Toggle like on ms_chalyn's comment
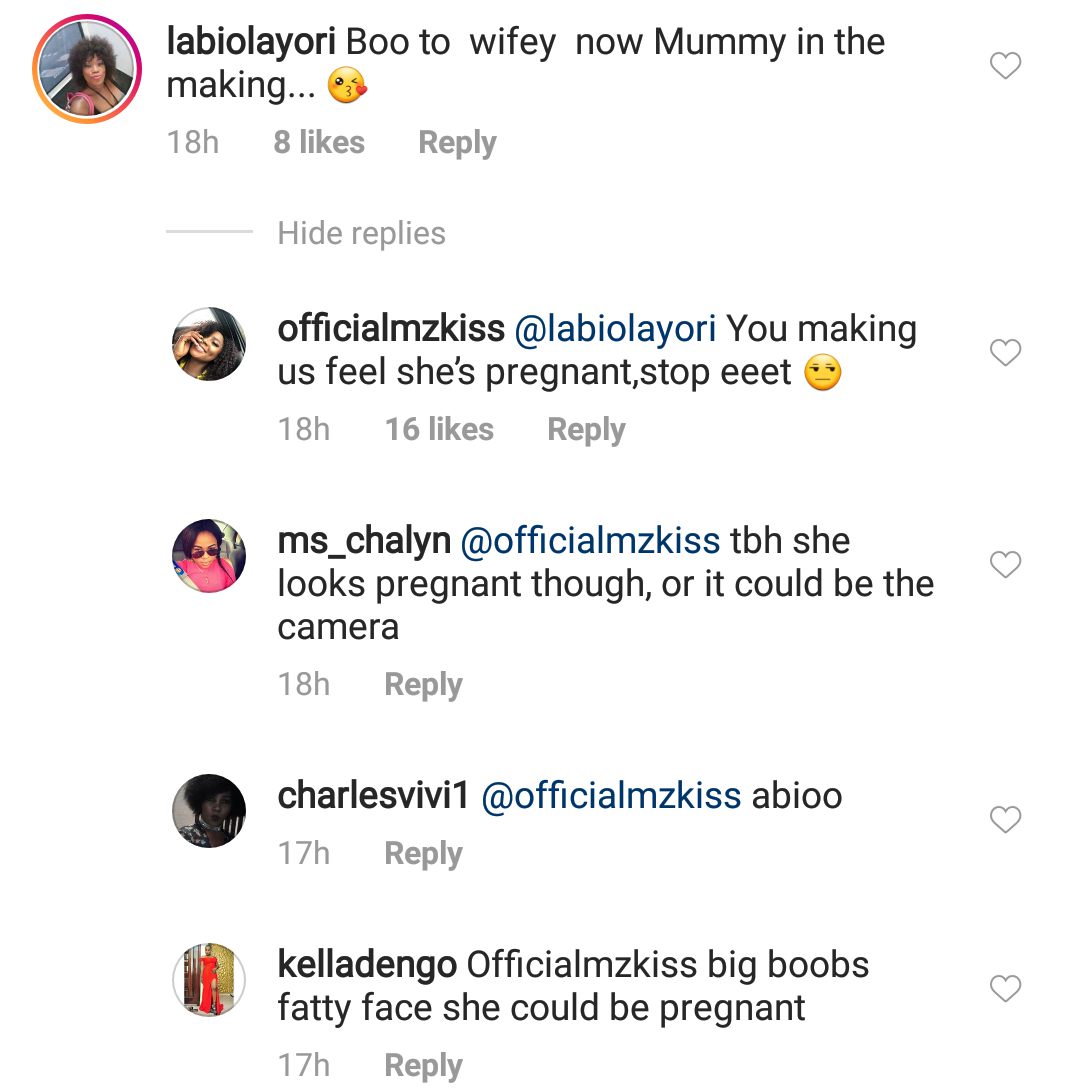 coord(1005,564)
